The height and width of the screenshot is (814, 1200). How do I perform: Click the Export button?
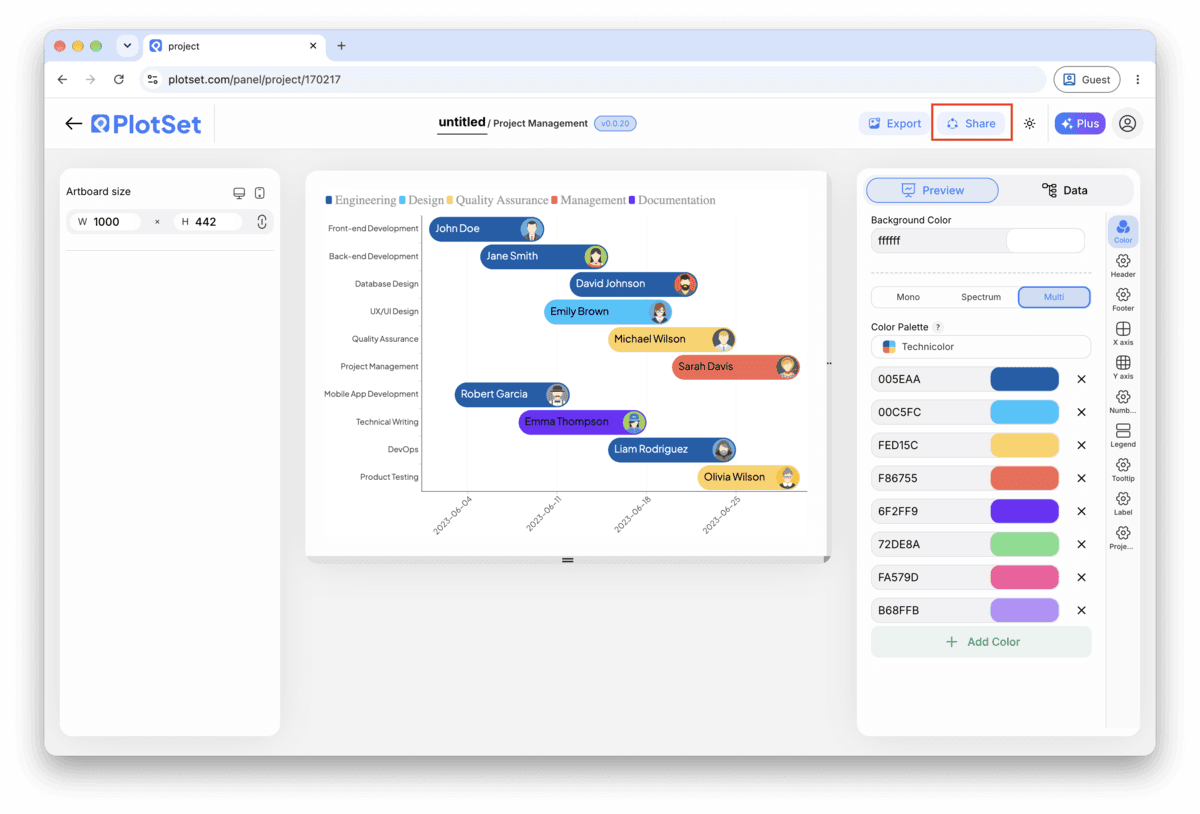click(894, 124)
